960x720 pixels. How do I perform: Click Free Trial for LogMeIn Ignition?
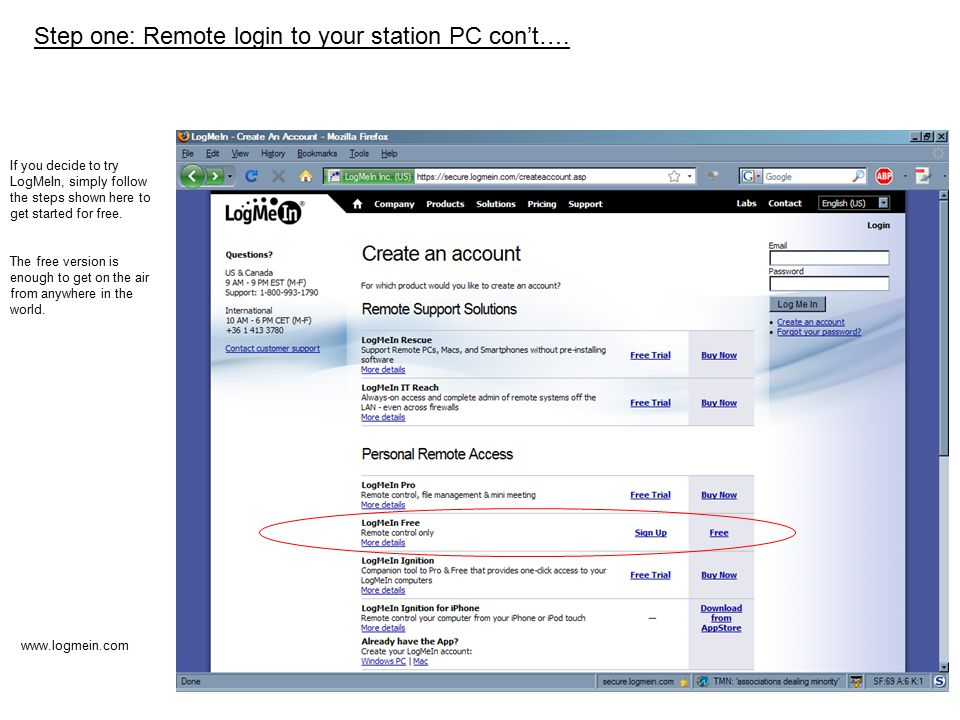[x=650, y=575]
